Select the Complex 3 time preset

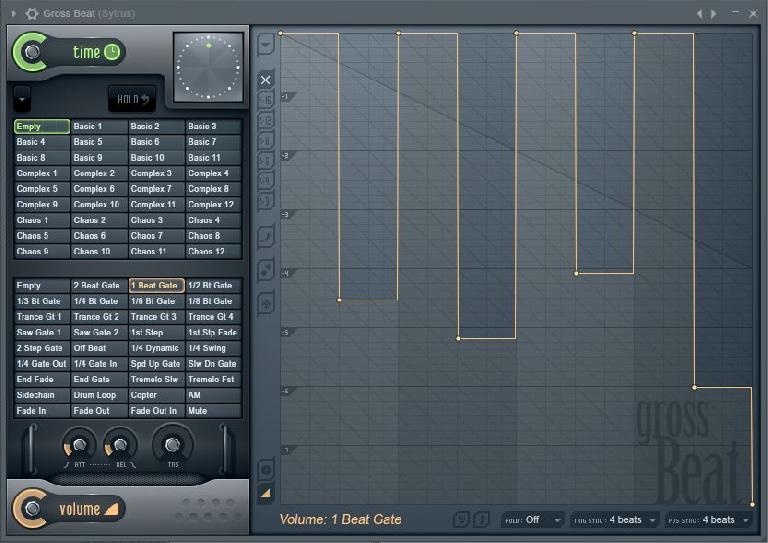156,173
